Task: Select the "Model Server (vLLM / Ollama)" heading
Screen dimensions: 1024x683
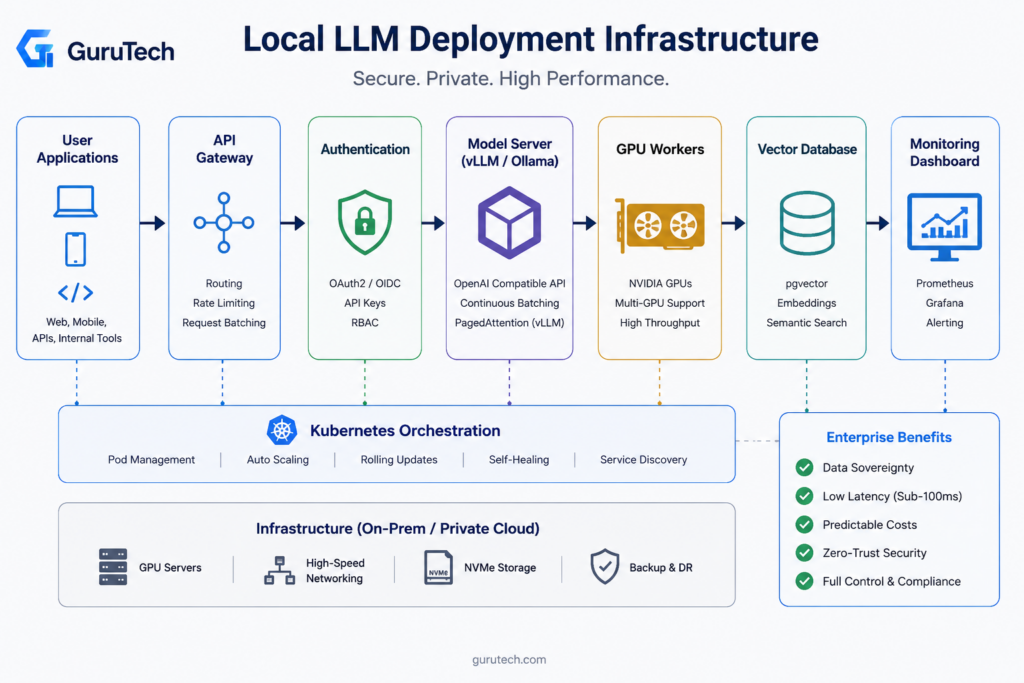Action: (x=509, y=152)
